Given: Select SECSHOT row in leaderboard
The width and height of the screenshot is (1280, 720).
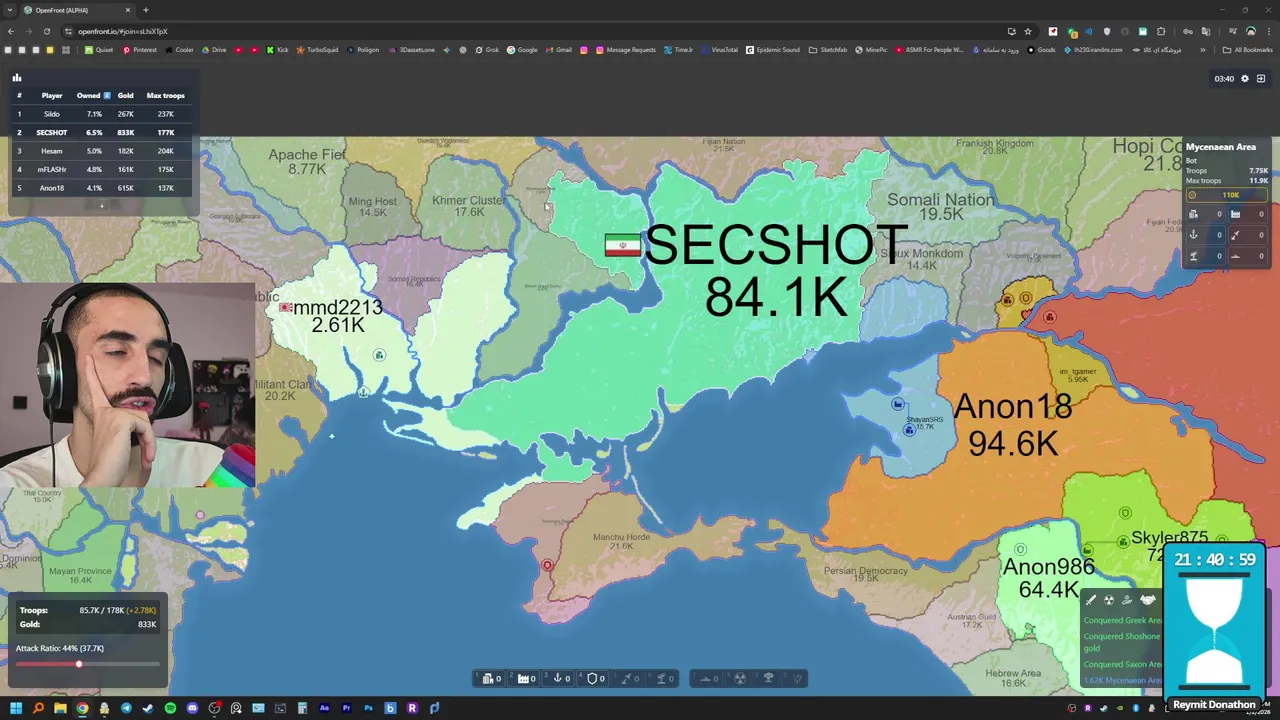Looking at the screenshot, I should [103, 132].
